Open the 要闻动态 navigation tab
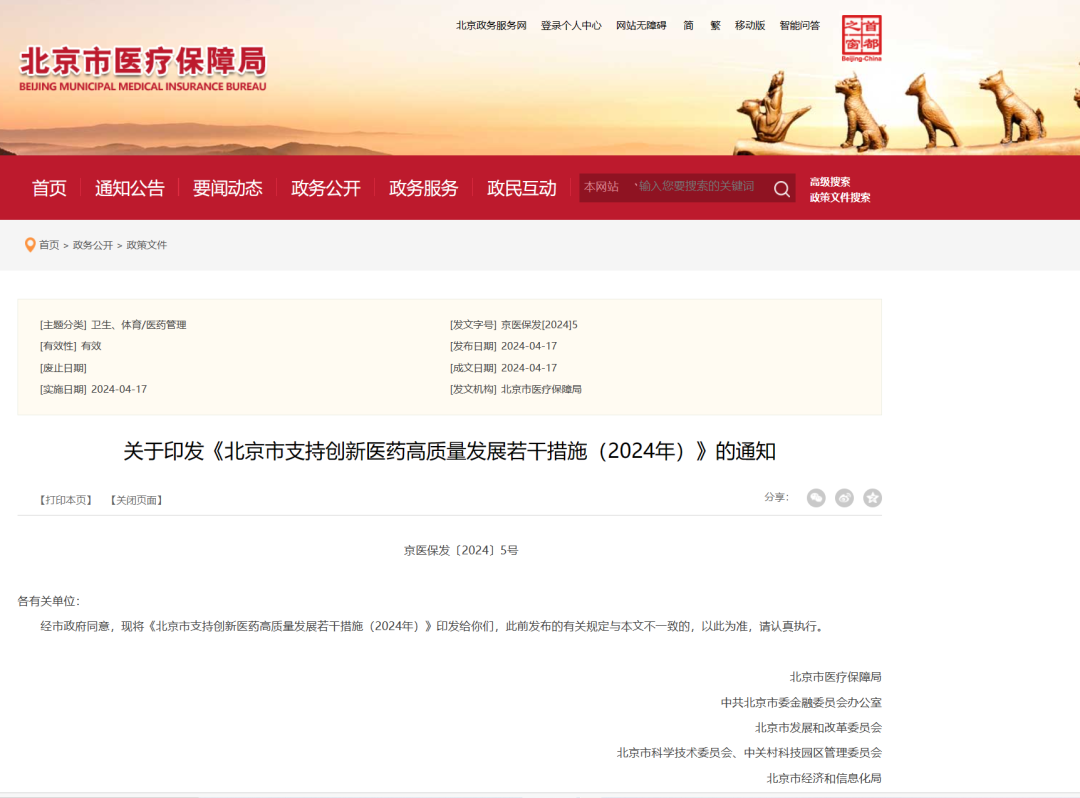The image size is (1080, 798). 227,188
